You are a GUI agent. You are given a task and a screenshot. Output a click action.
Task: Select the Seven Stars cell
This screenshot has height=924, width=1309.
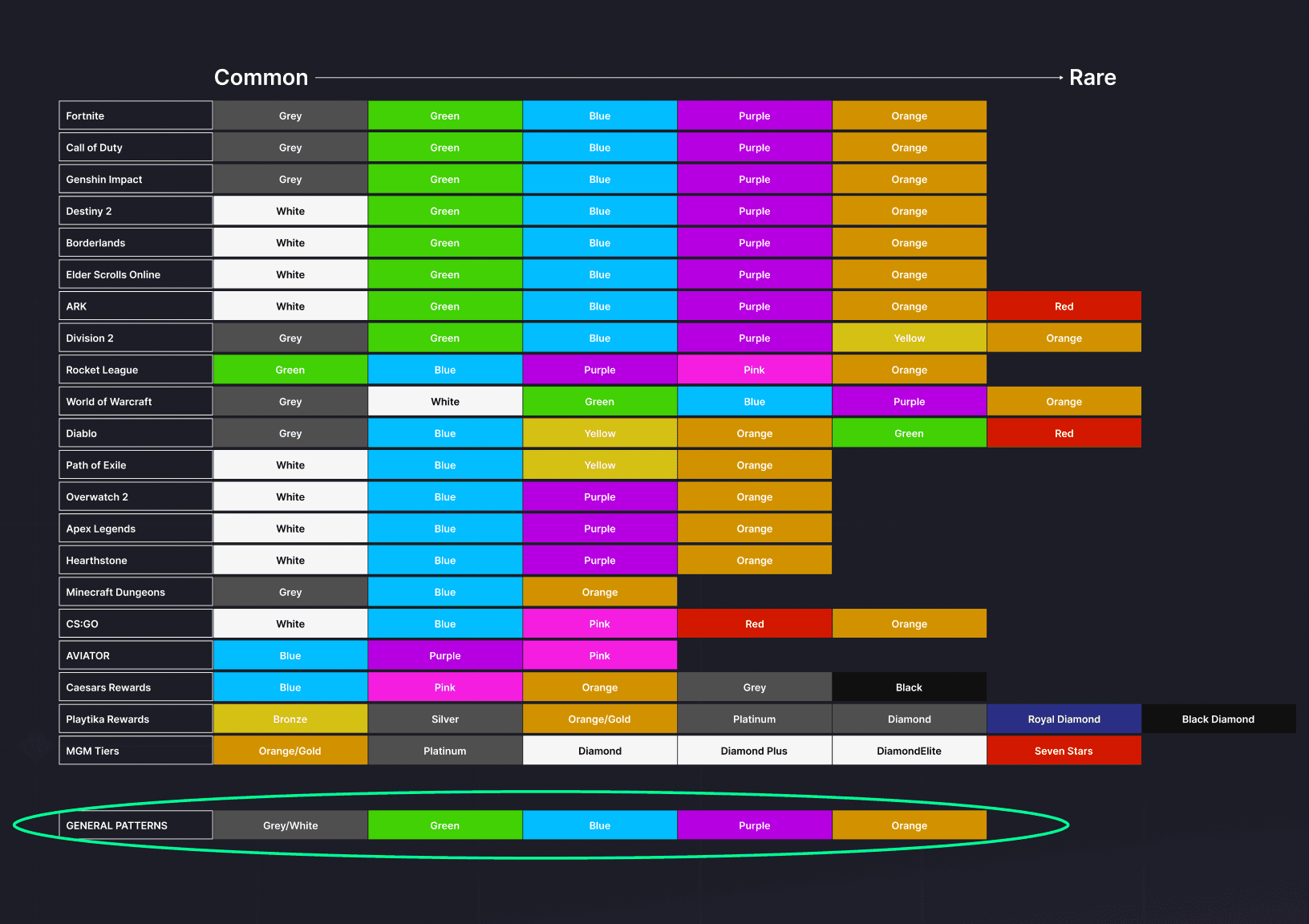1064,751
